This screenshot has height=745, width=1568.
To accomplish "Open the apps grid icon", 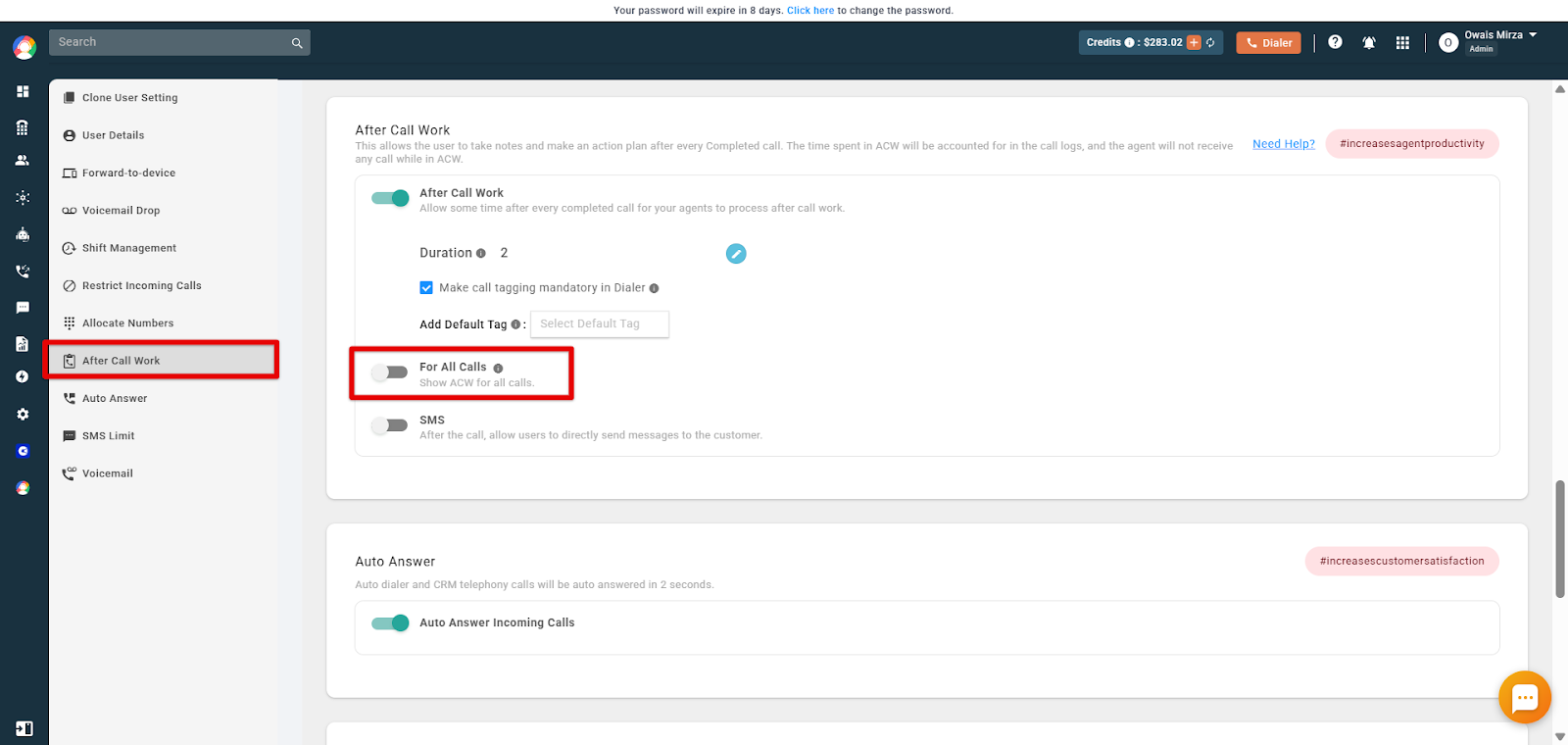I will pos(1402,43).
